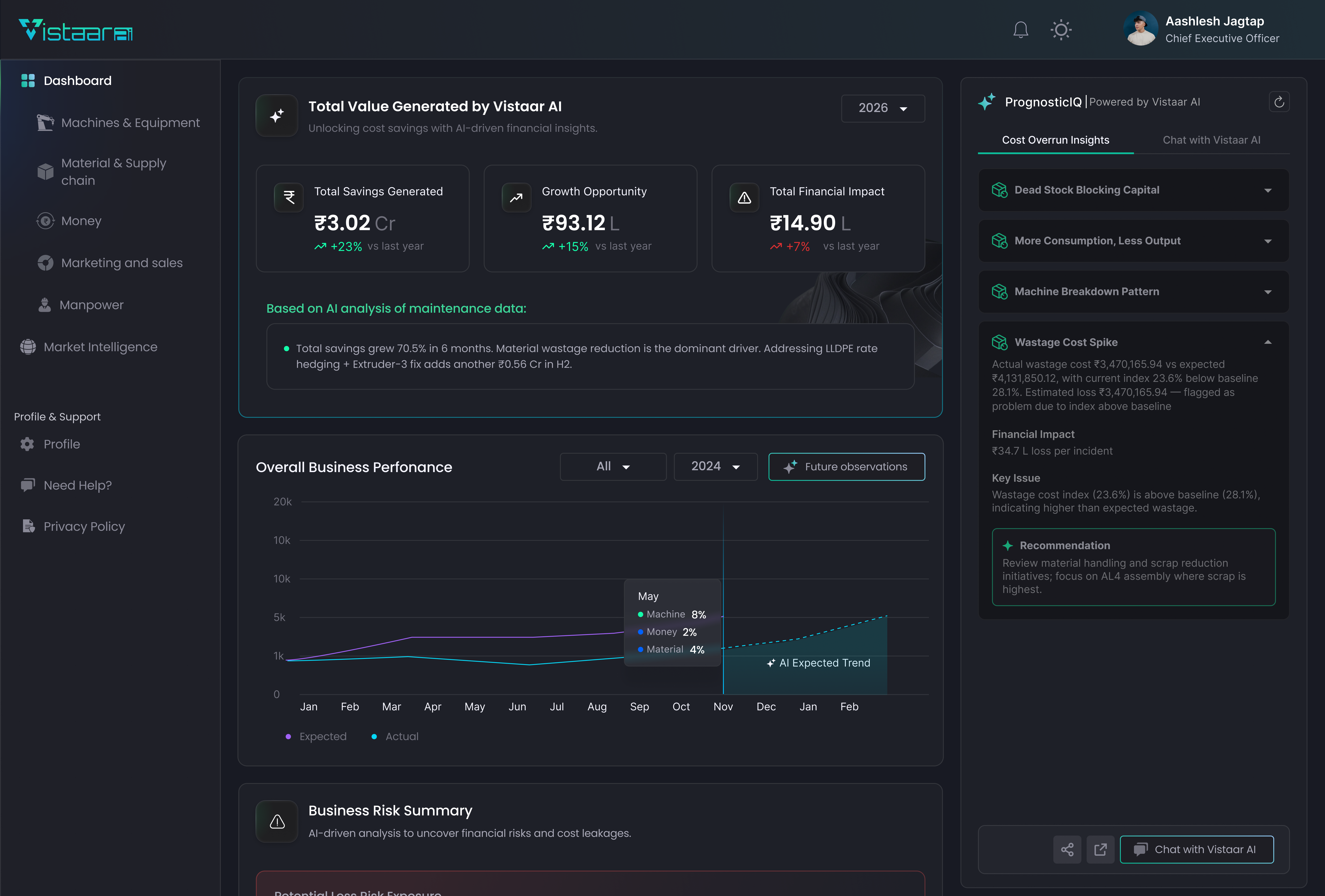Screen dimensions: 1325x896
Task: Click the Machine 8% tooltip entry
Action: pos(672,614)
